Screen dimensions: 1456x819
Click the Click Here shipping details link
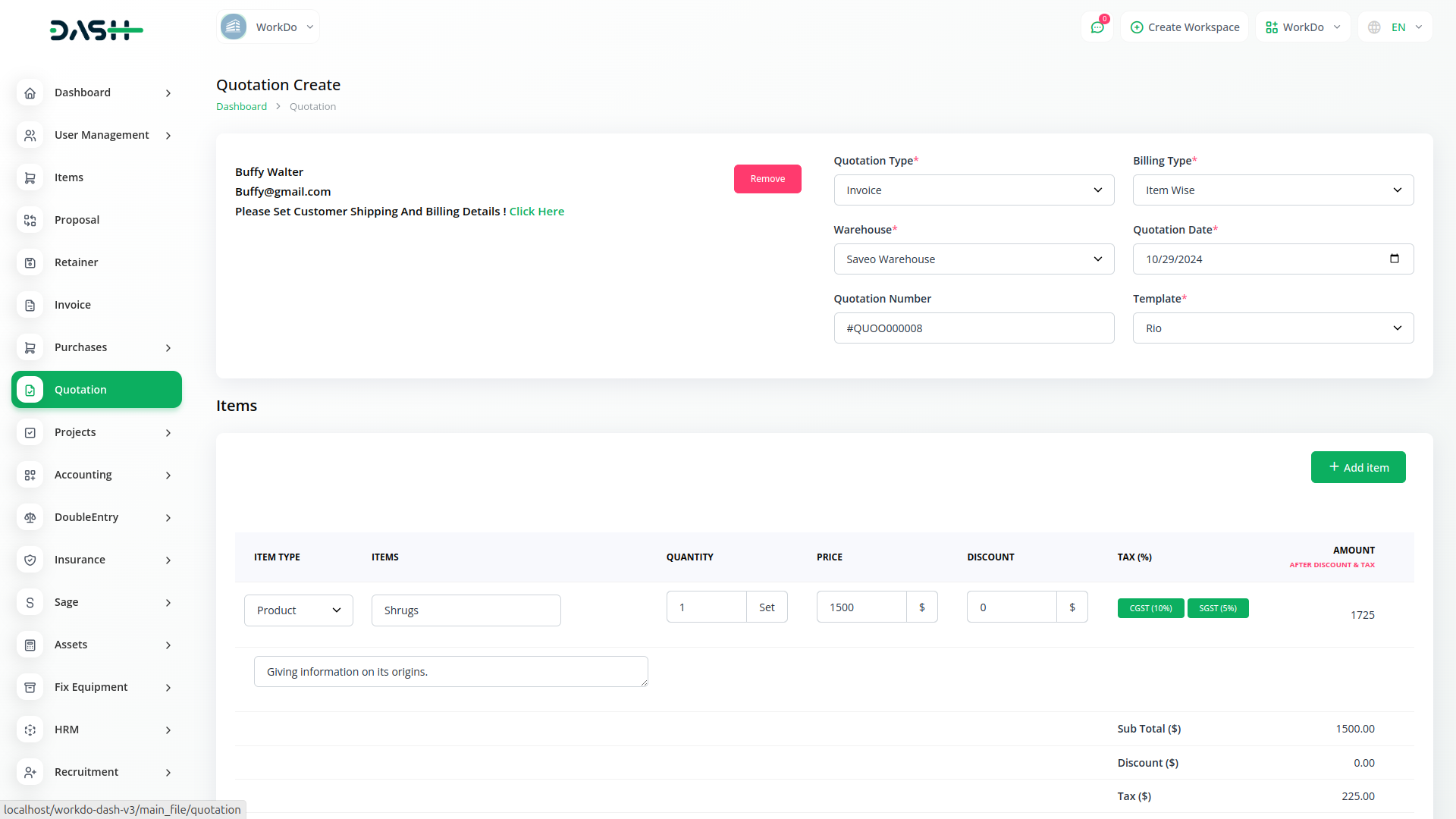pos(536,212)
